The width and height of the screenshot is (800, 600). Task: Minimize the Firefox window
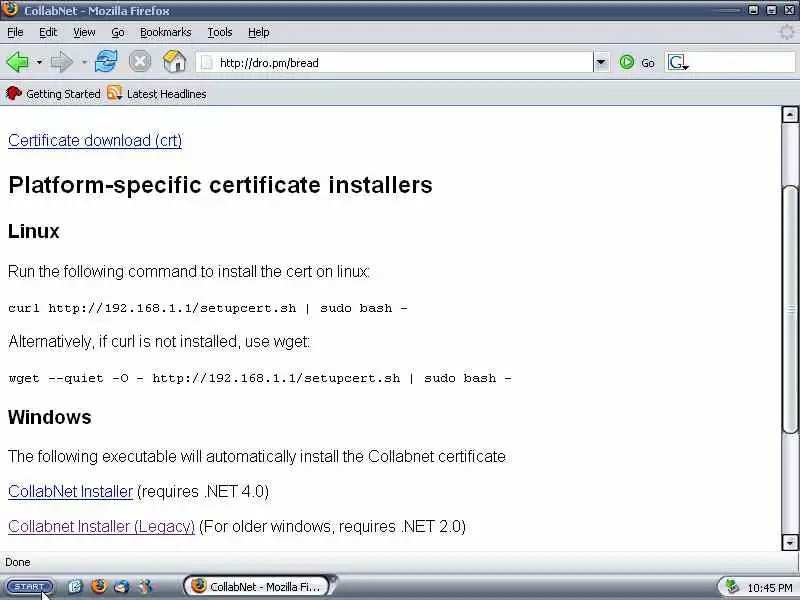click(754, 10)
